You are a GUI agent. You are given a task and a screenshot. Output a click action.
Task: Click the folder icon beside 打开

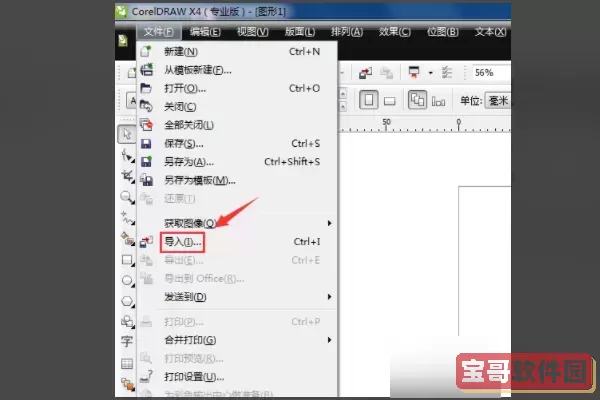(x=146, y=88)
